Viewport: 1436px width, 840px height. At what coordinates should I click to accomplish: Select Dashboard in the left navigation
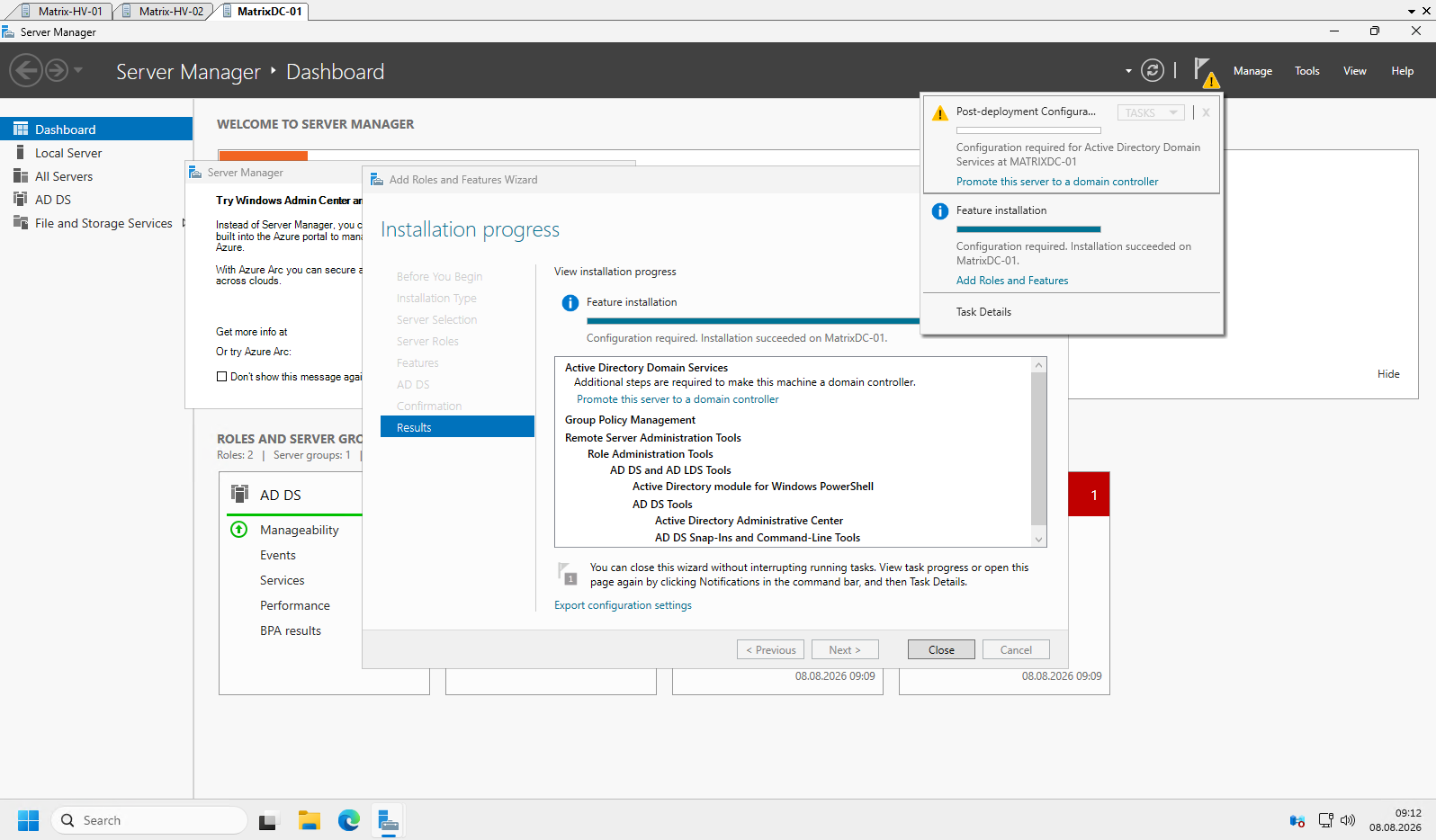pyautogui.click(x=96, y=129)
